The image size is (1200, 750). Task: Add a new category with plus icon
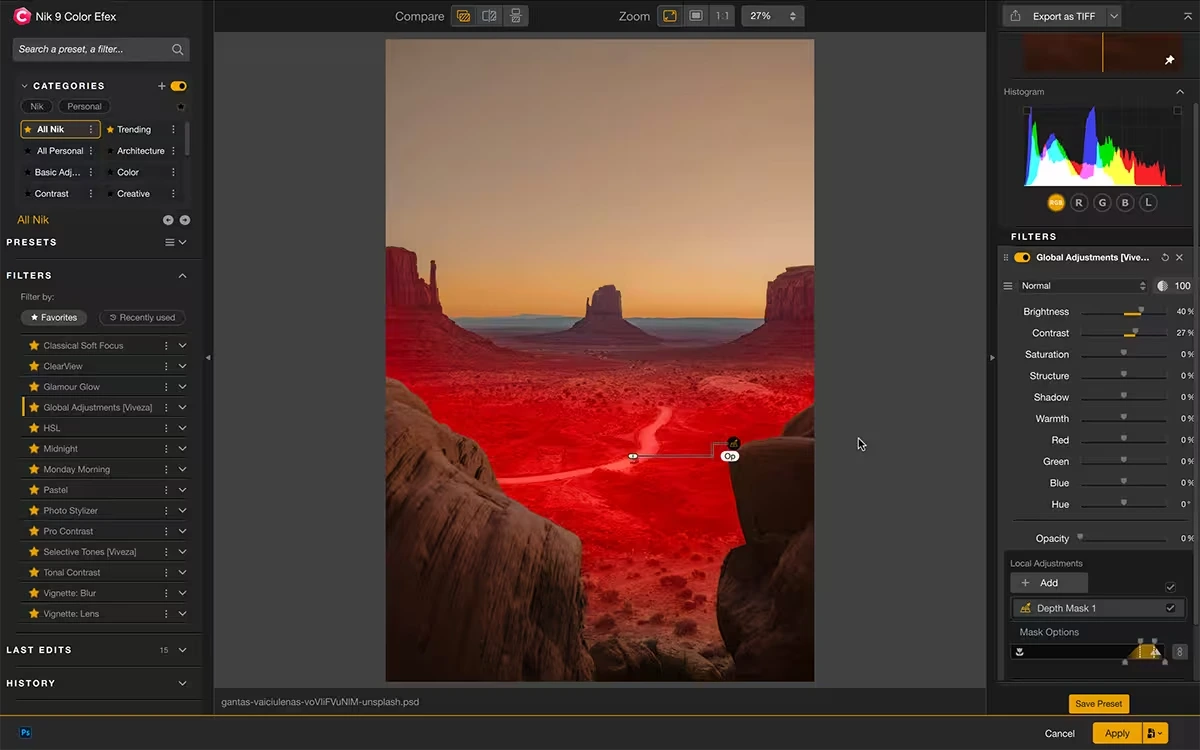pyautogui.click(x=162, y=86)
